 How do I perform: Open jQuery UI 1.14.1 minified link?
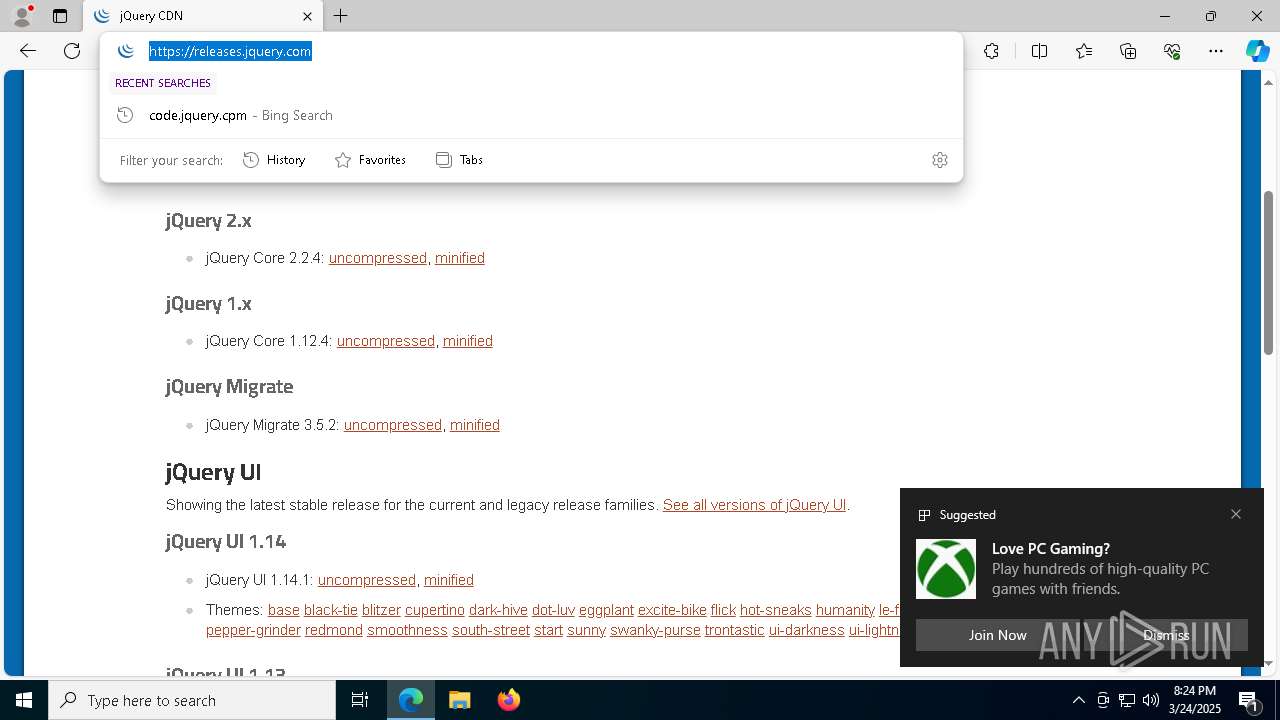pyautogui.click(x=449, y=580)
